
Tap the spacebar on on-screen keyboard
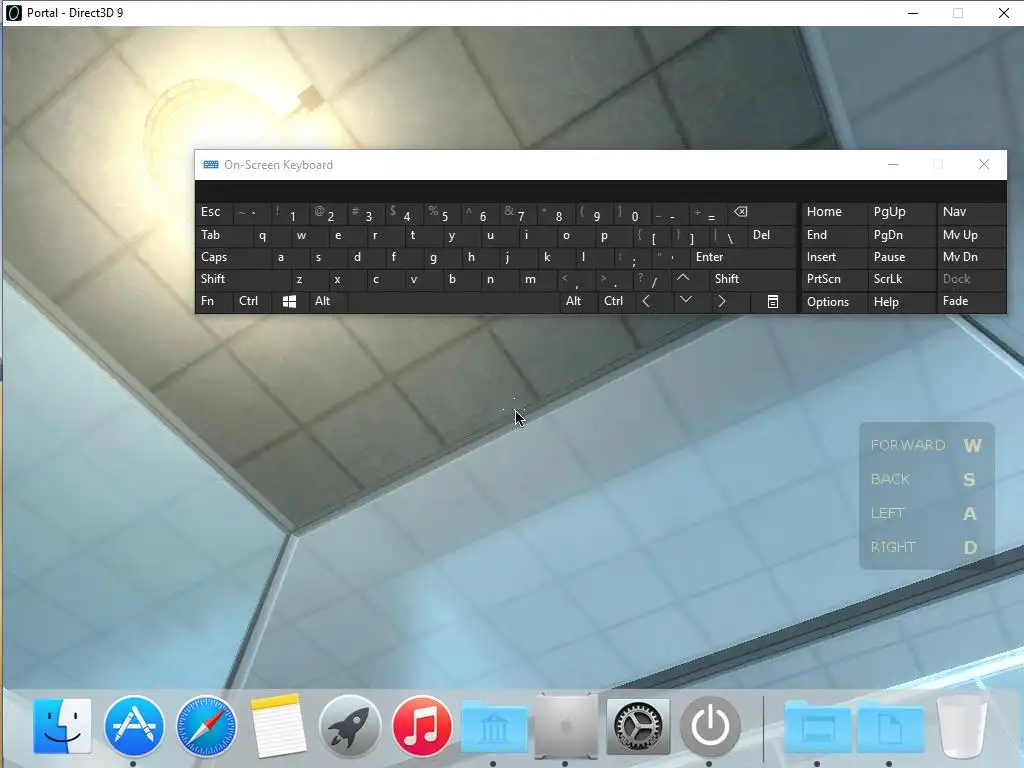click(x=453, y=301)
